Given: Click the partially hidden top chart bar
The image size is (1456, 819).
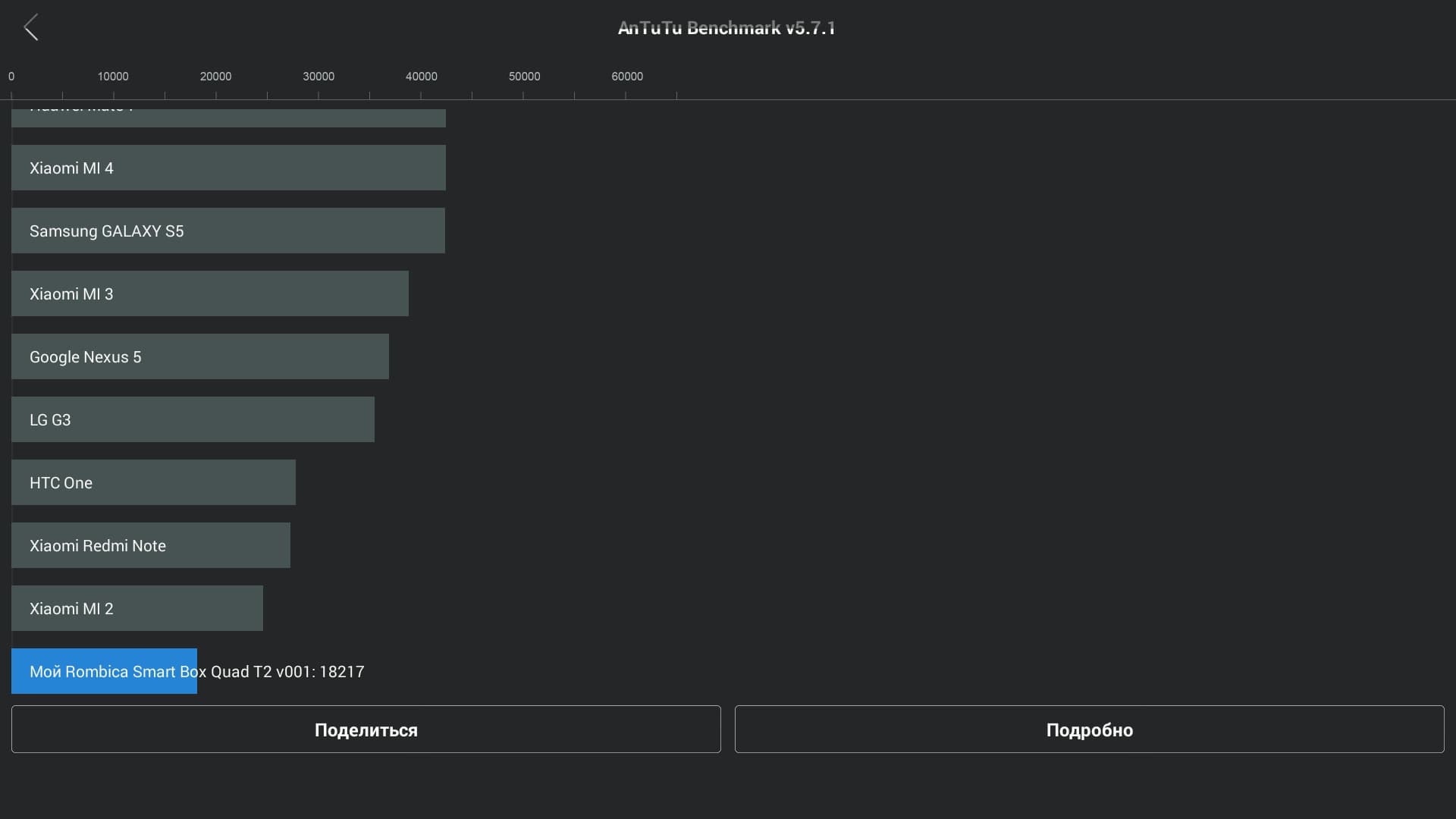Looking at the screenshot, I should (x=228, y=118).
